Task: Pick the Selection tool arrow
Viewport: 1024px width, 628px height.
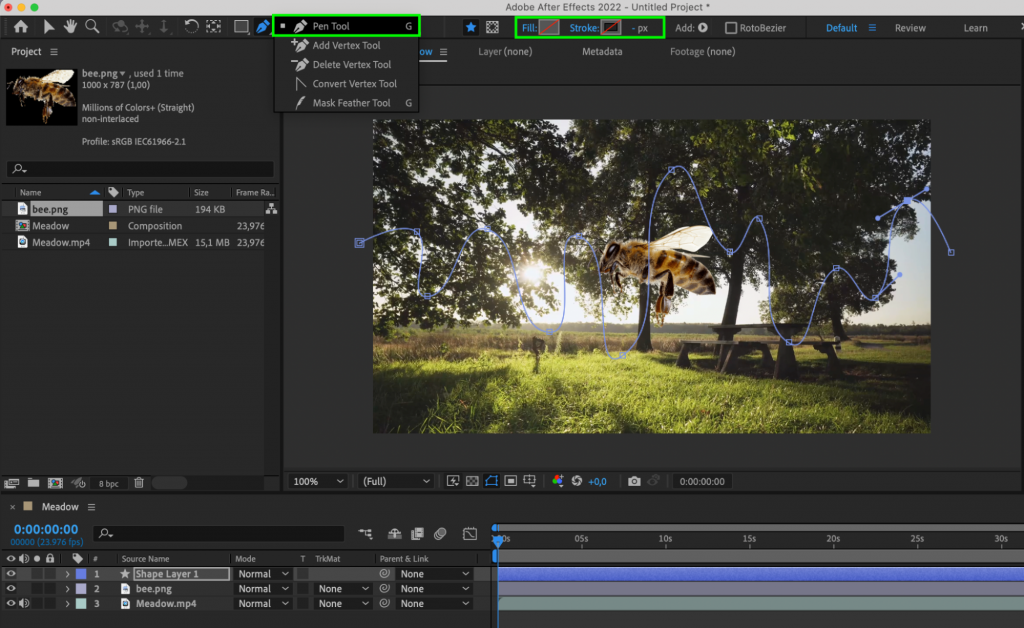Action: click(x=48, y=27)
